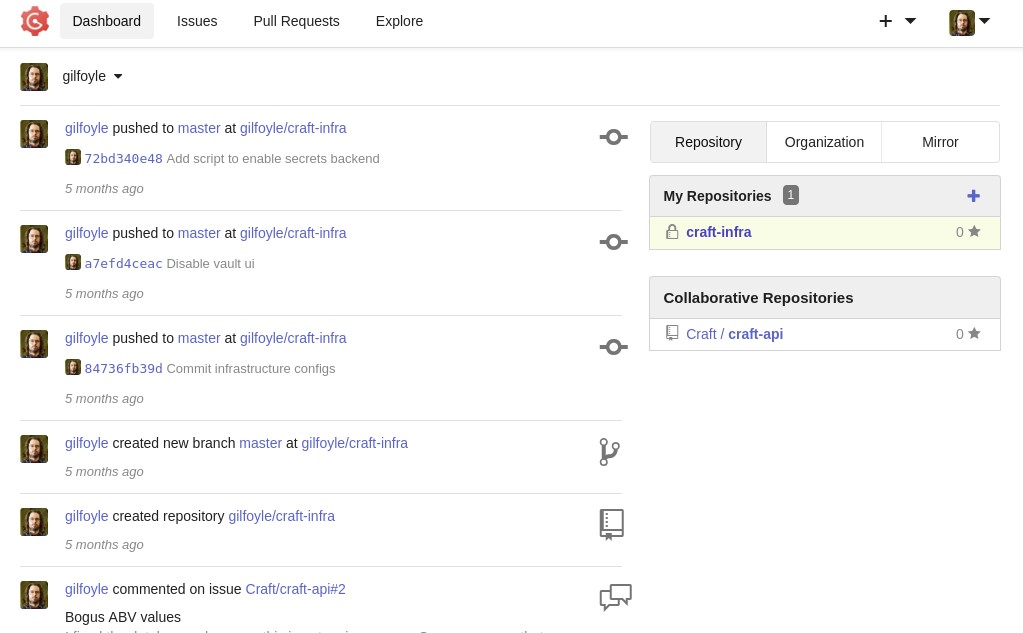1023x633 pixels.
Task: Click the plus icon beside My Repositories
Action: (973, 196)
